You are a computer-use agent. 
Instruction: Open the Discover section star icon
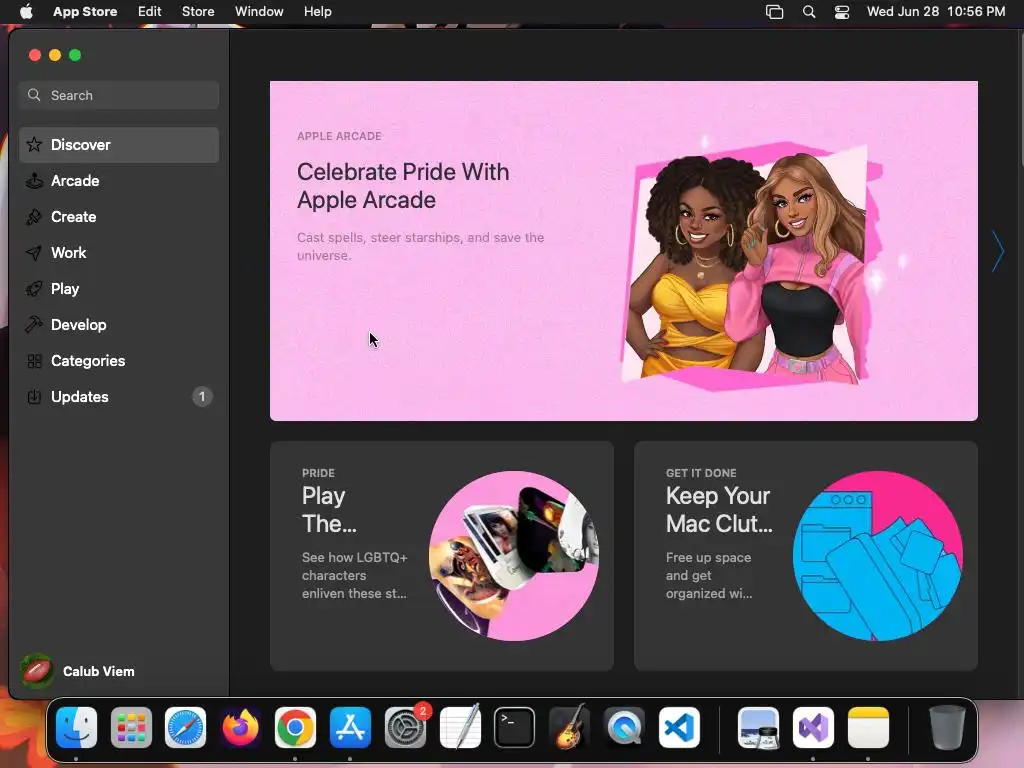coord(34,144)
